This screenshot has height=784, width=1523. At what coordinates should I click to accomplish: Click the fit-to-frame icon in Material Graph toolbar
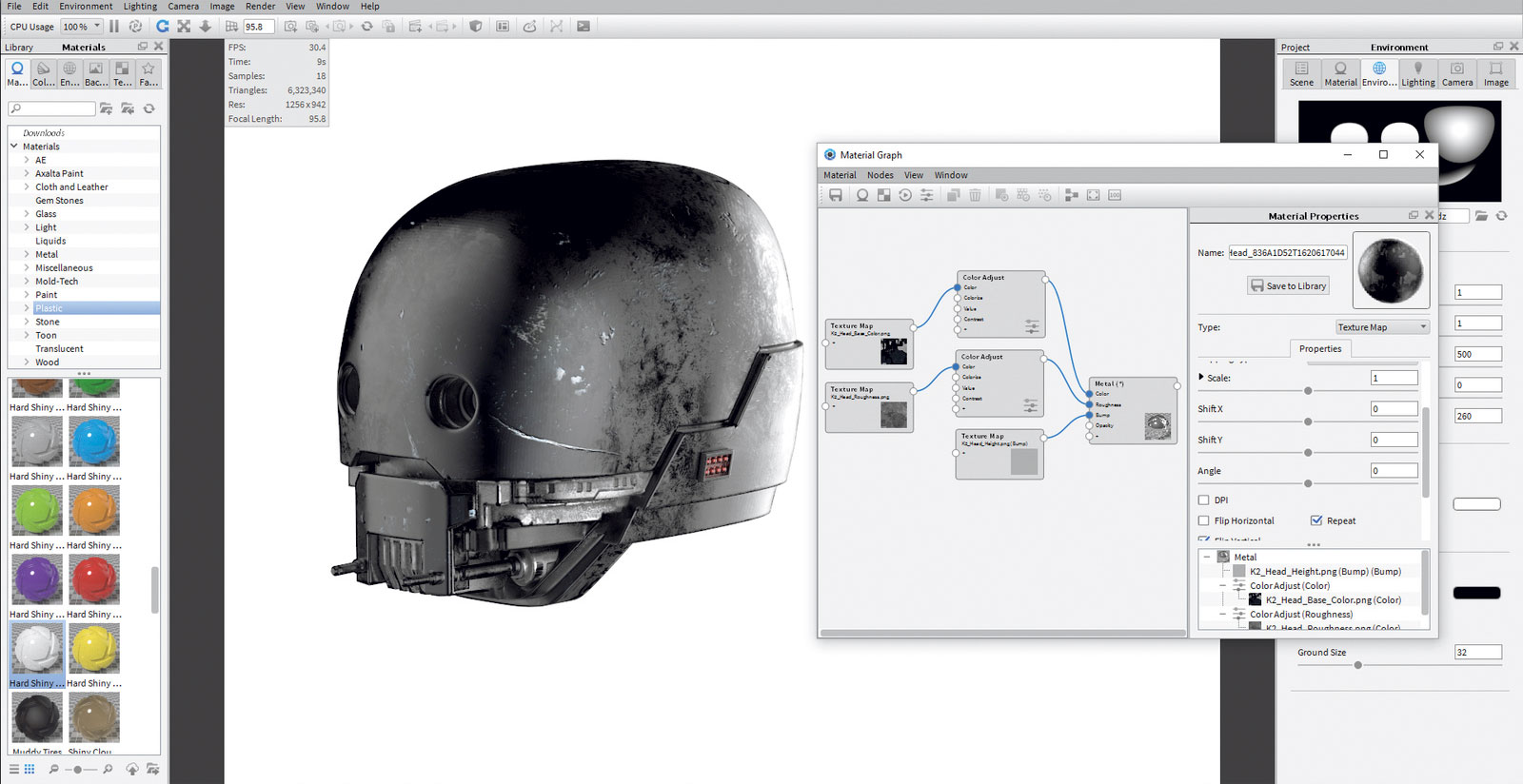(1093, 195)
